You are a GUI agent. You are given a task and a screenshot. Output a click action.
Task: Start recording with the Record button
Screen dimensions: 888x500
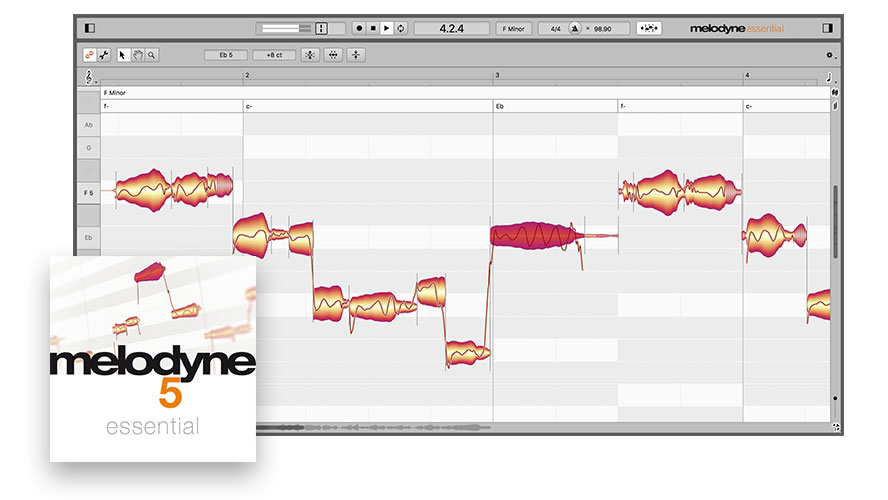tap(359, 28)
